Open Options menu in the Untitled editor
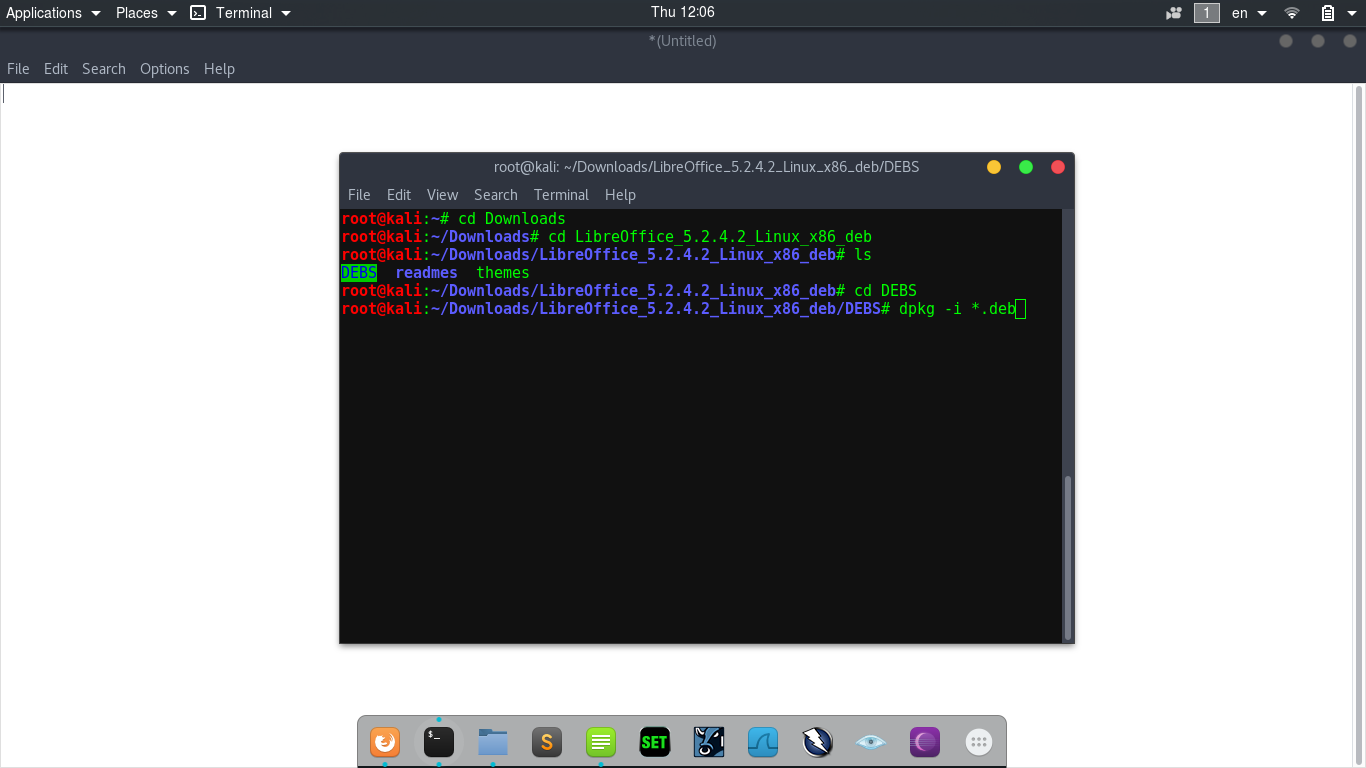This screenshot has height=768, width=1366. pos(165,69)
